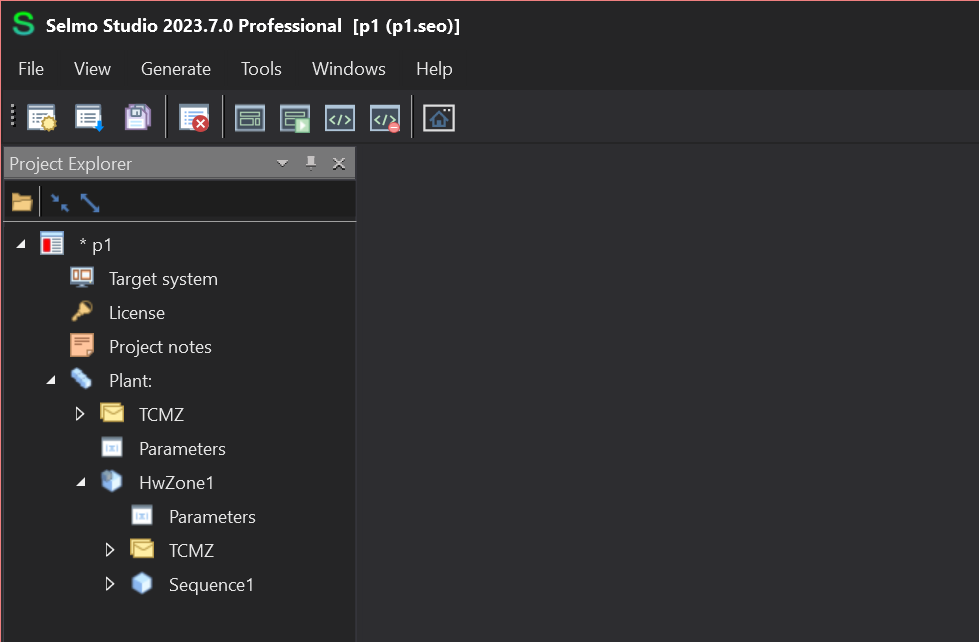The width and height of the screenshot is (979, 642).
Task: Click the home toolbar icon
Action: [x=439, y=118]
